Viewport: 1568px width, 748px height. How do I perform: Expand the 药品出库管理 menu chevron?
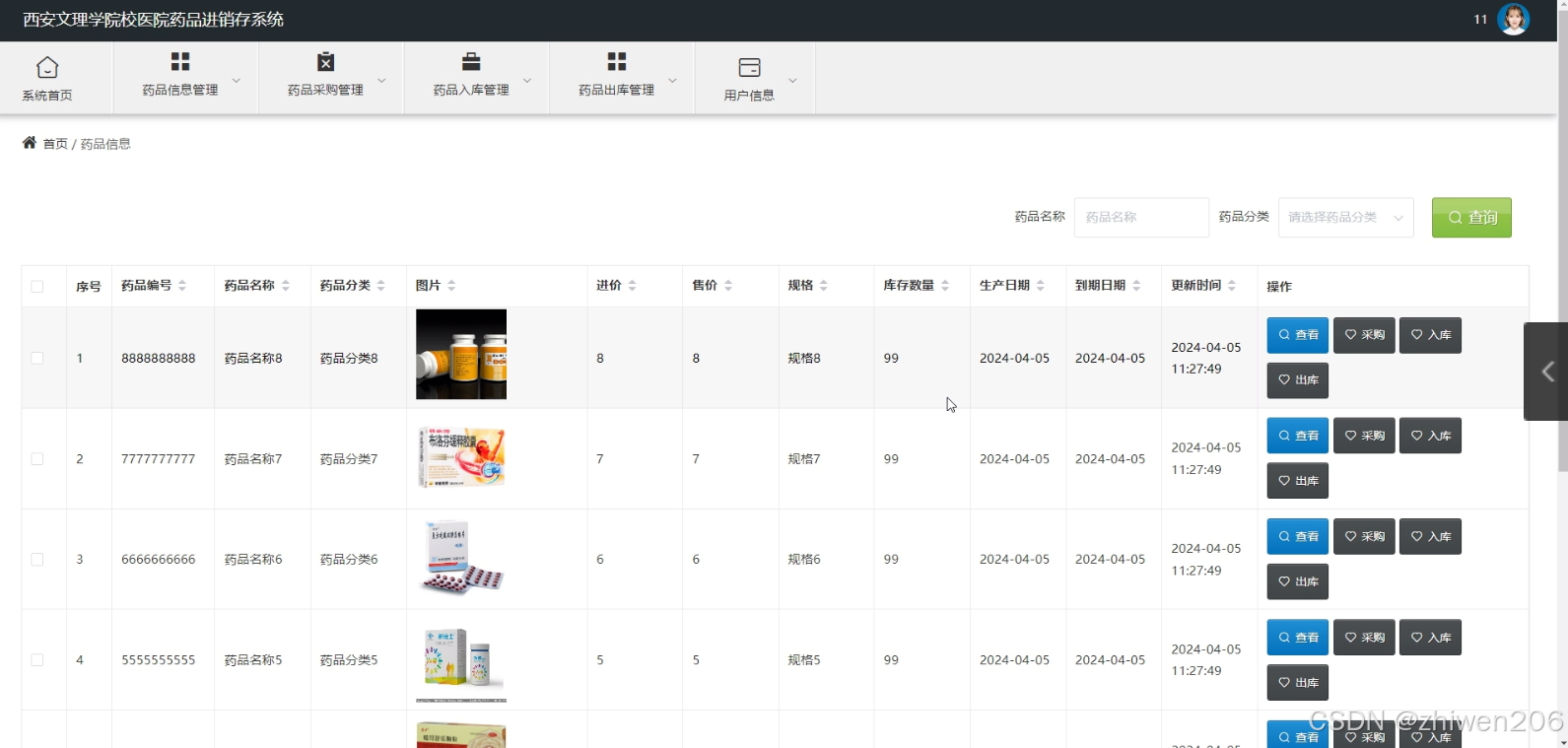[673, 80]
